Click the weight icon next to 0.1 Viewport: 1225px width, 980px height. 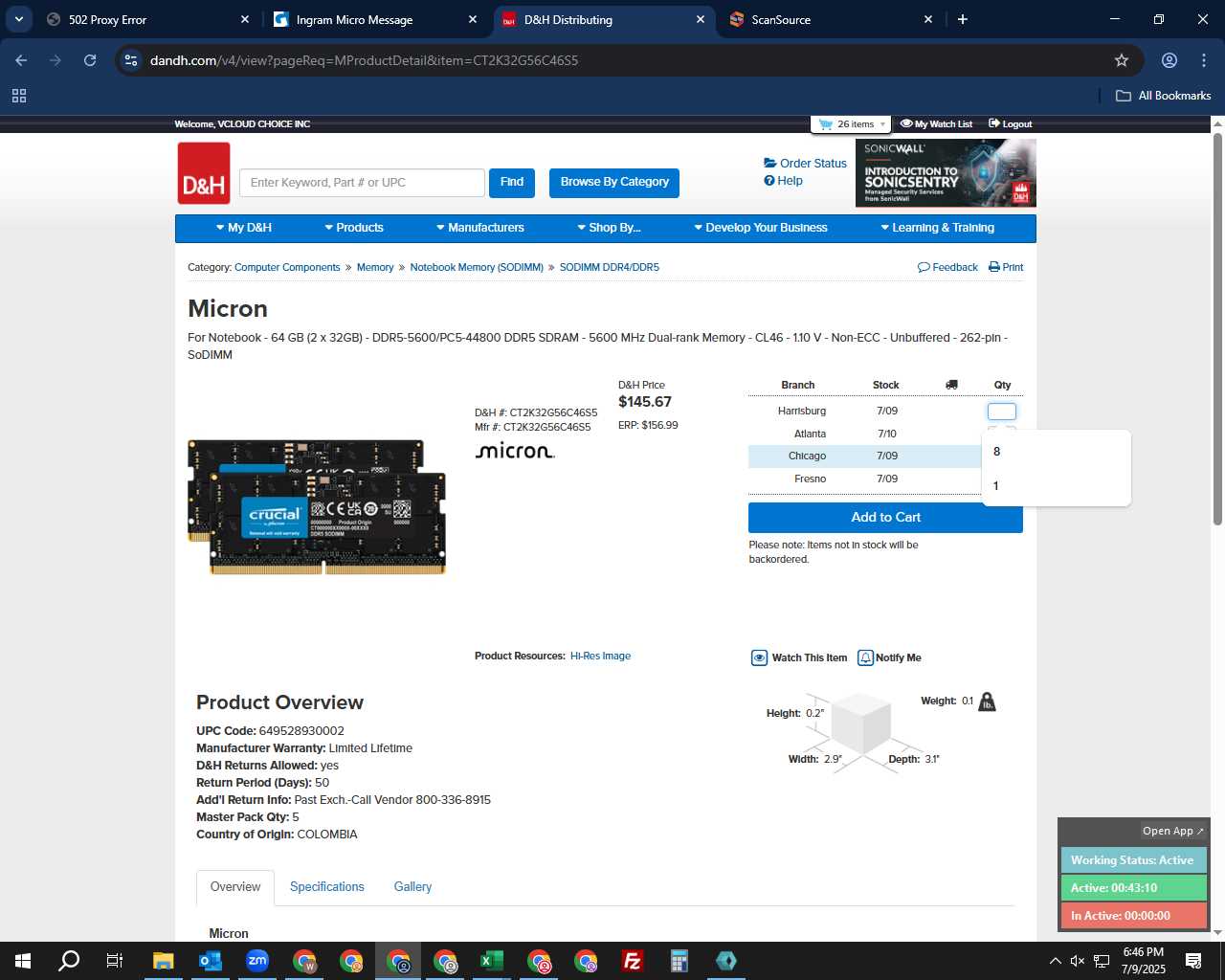tap(988, 702)
